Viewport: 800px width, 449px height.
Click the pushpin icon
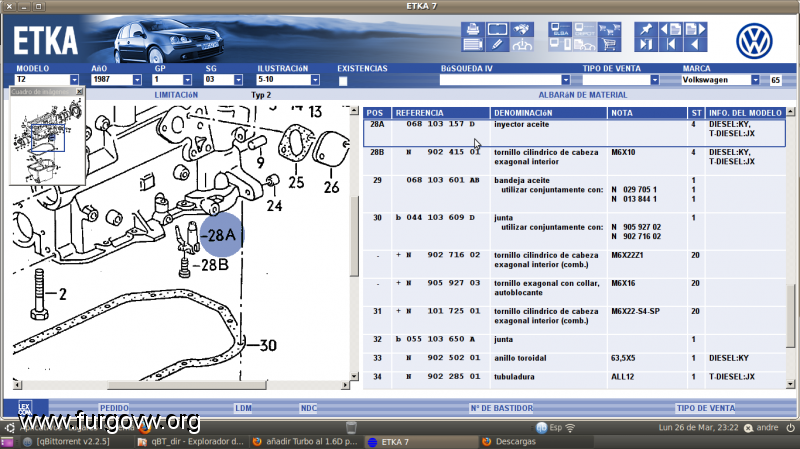[x=646, y=29]
